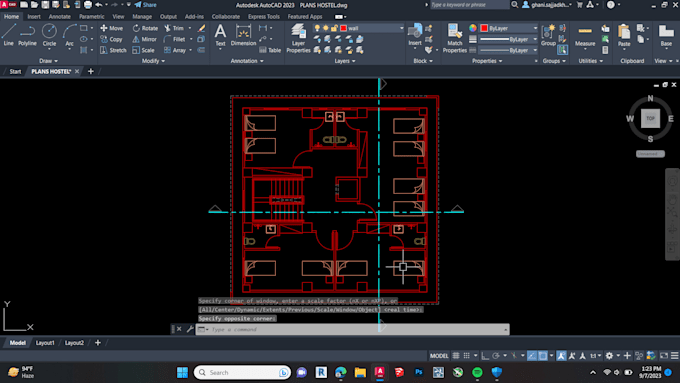The height and width of the screenshot is (383, 680).
Task: Select the Text annotation tool
Action: (220, 35)
